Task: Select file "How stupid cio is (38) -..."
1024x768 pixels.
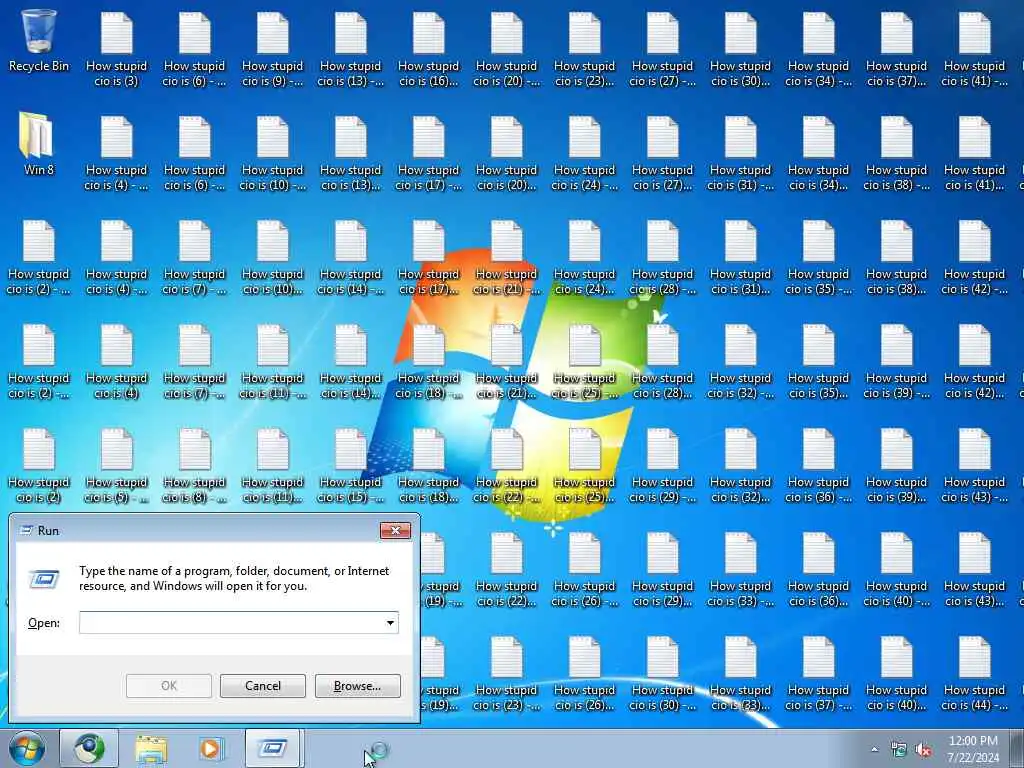Action: coord(896,153)
